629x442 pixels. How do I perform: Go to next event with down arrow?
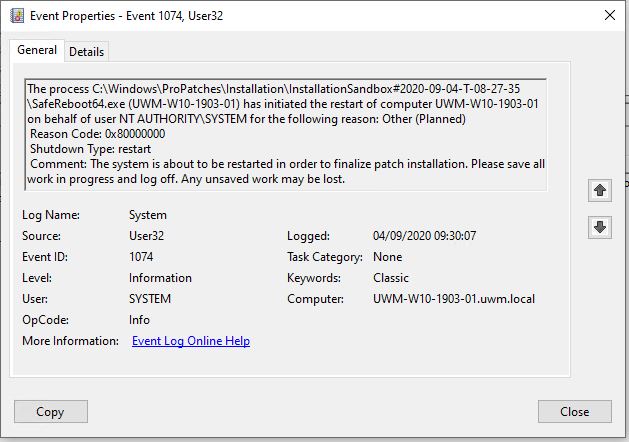(x=600, y=228)
